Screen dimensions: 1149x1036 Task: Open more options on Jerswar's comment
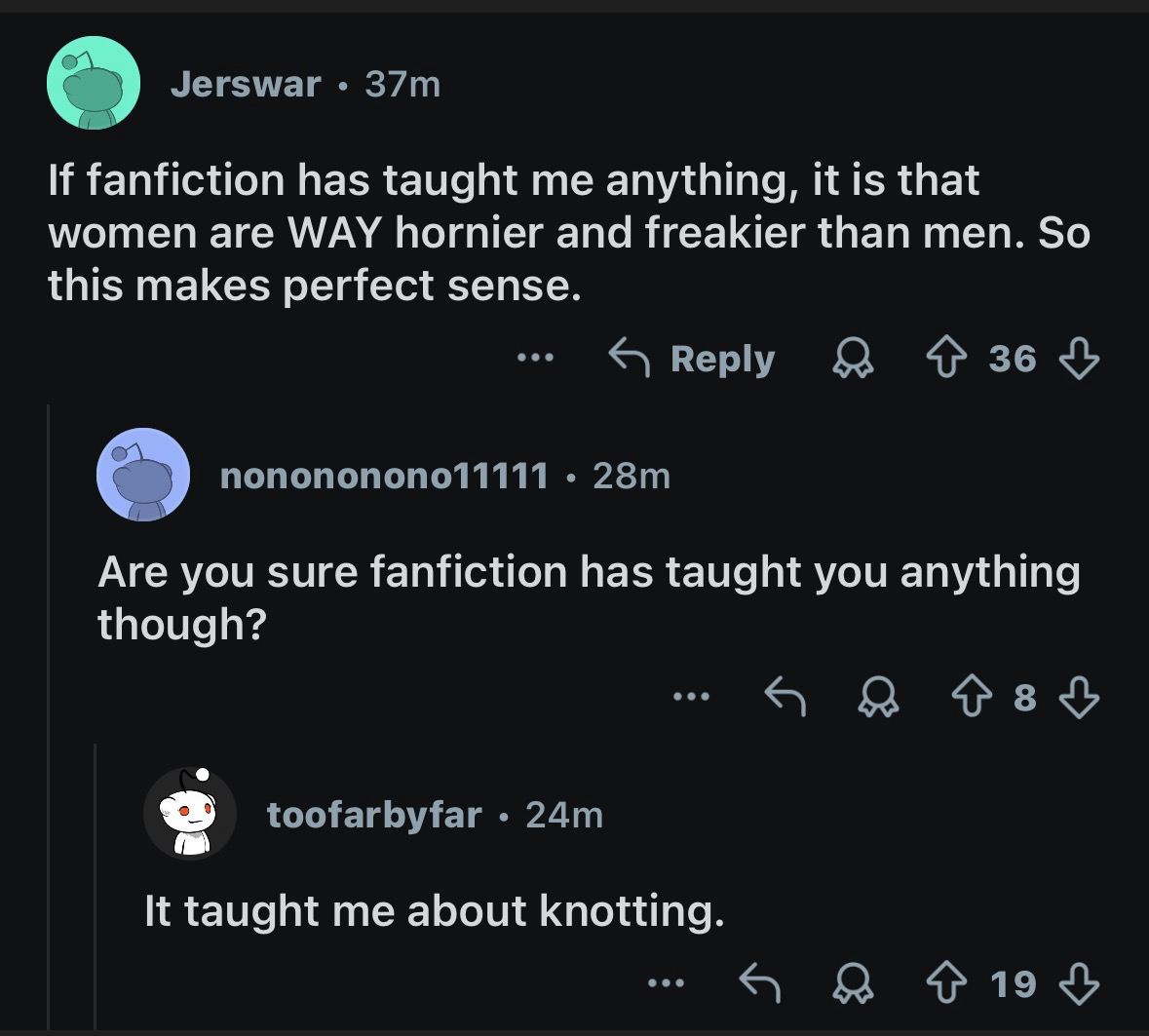coord(535,359)
